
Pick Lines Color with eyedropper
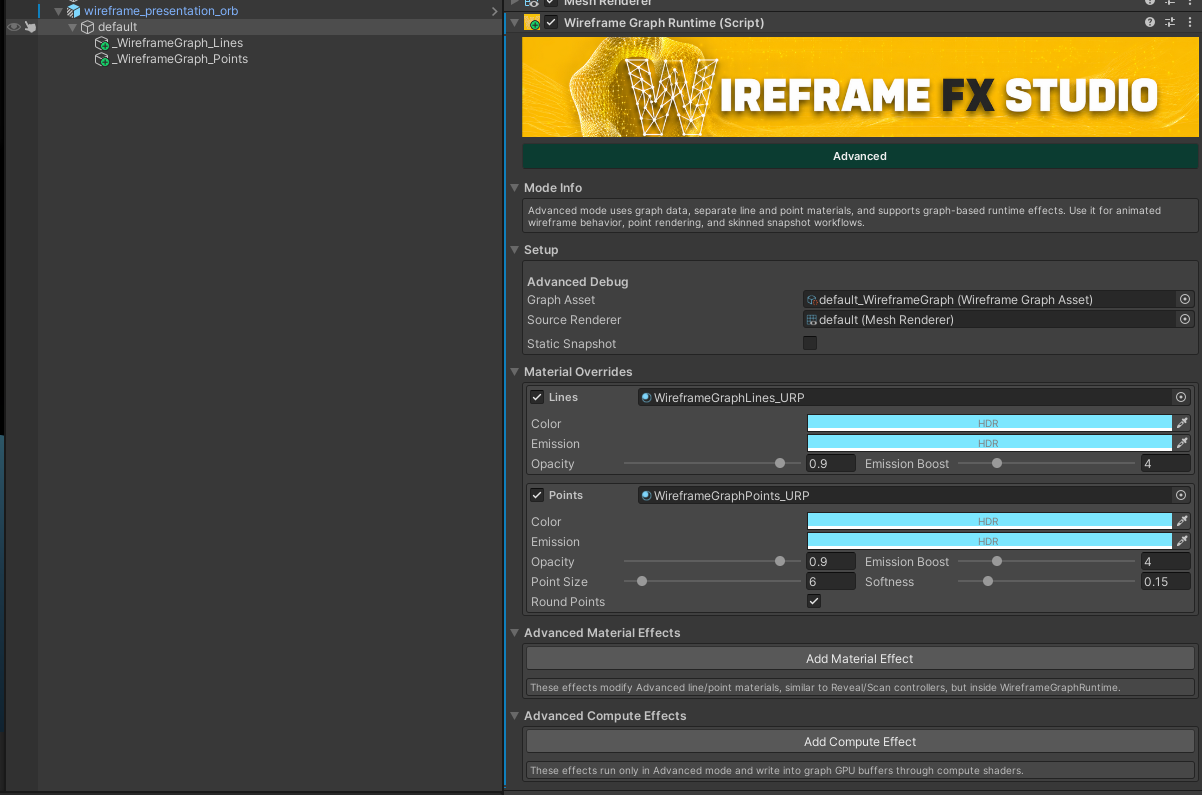coord(1182,423)
